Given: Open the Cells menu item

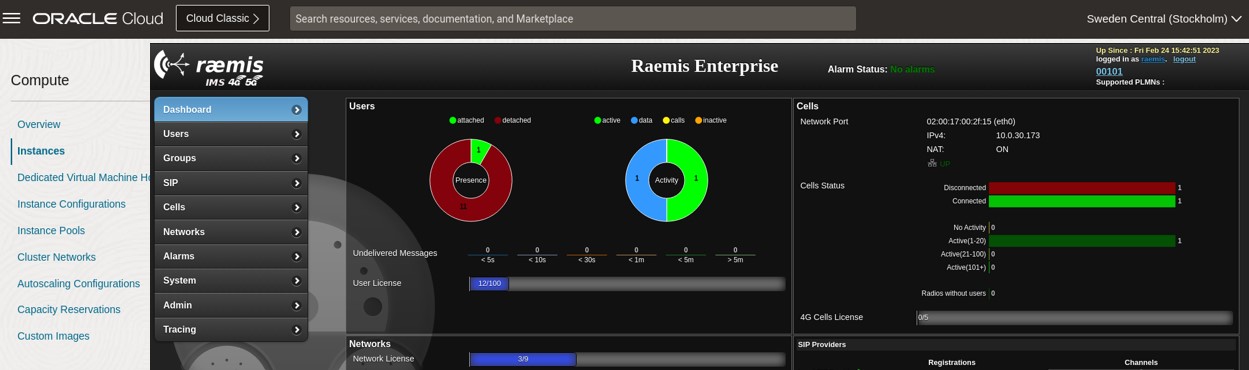Looking at the screenshot, I should point(231,207).
